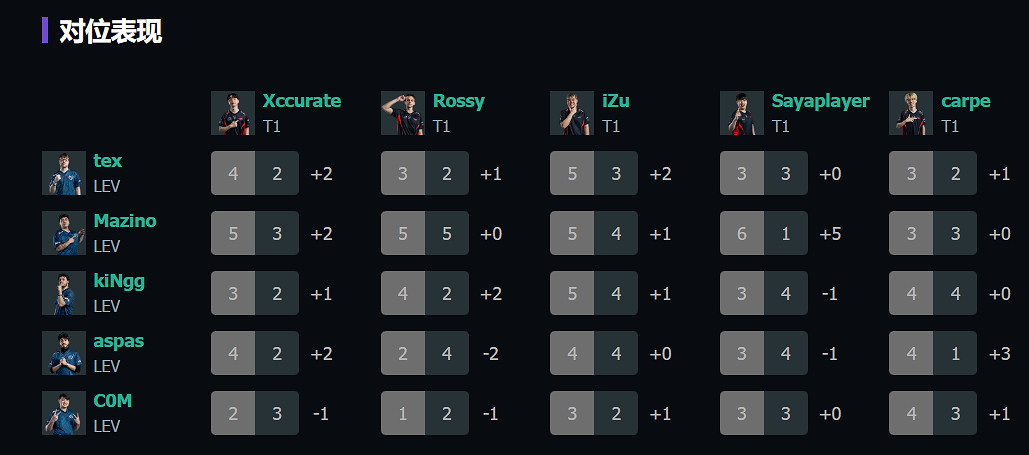Viewport: 1029px width, 455px height.
Task: Select aspas's player portrait
Action: 64,353
